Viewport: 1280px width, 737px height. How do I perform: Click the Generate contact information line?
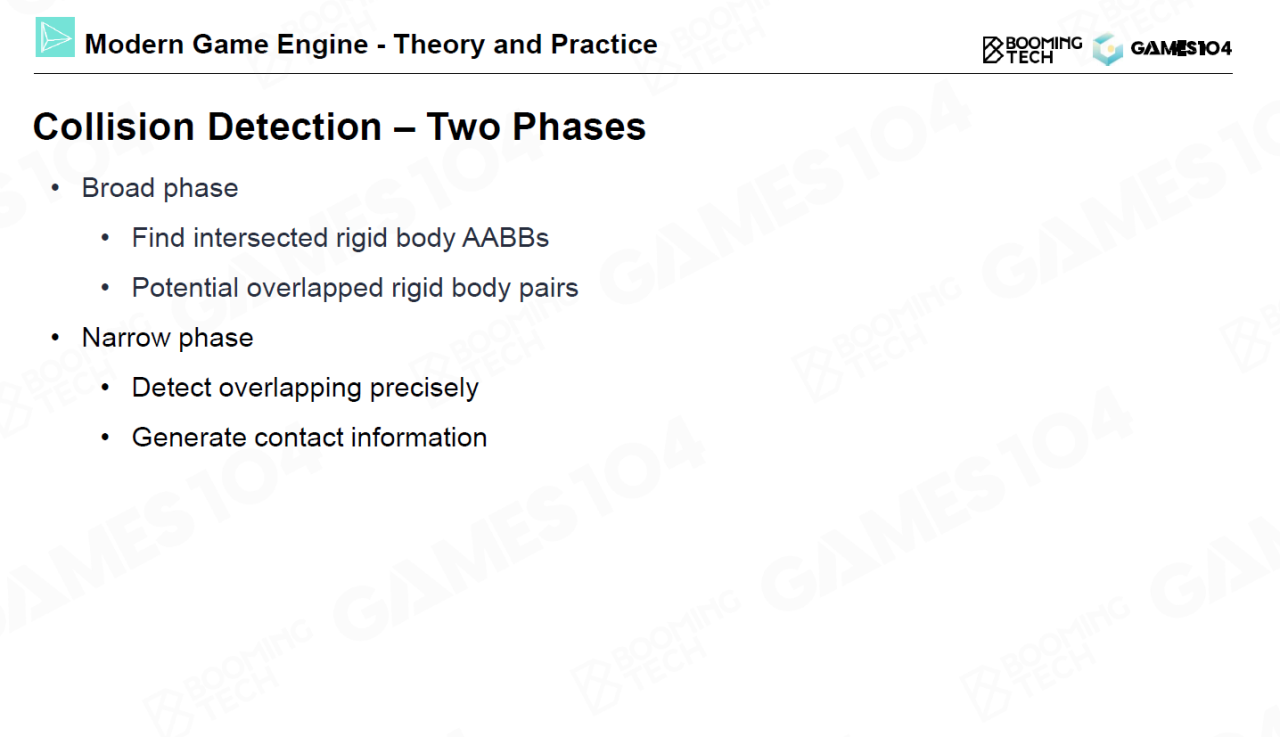coord(309,438)
